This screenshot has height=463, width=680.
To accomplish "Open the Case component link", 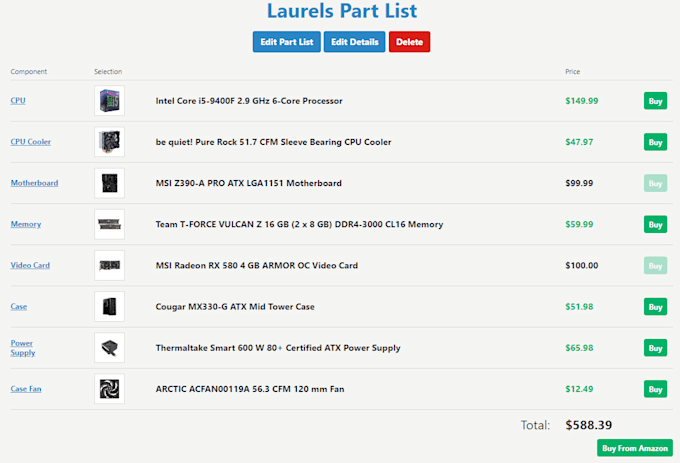I will (19, 306).
